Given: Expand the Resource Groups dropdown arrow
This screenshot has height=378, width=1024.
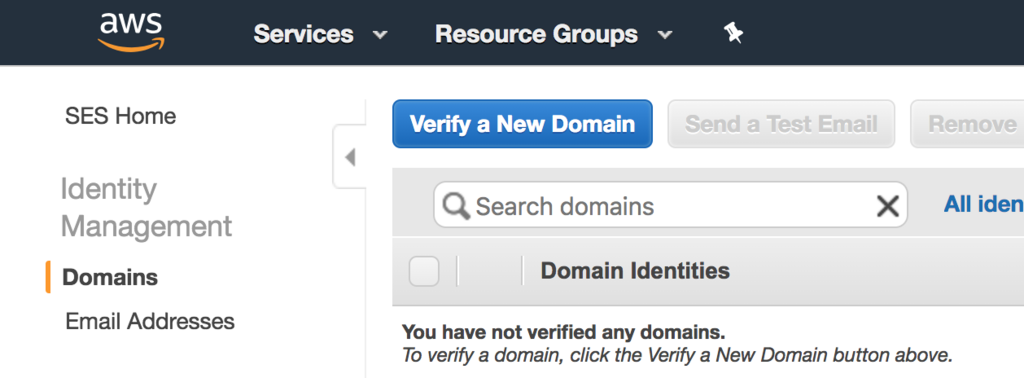Looking at the screenshot, I should coord(664,35).
